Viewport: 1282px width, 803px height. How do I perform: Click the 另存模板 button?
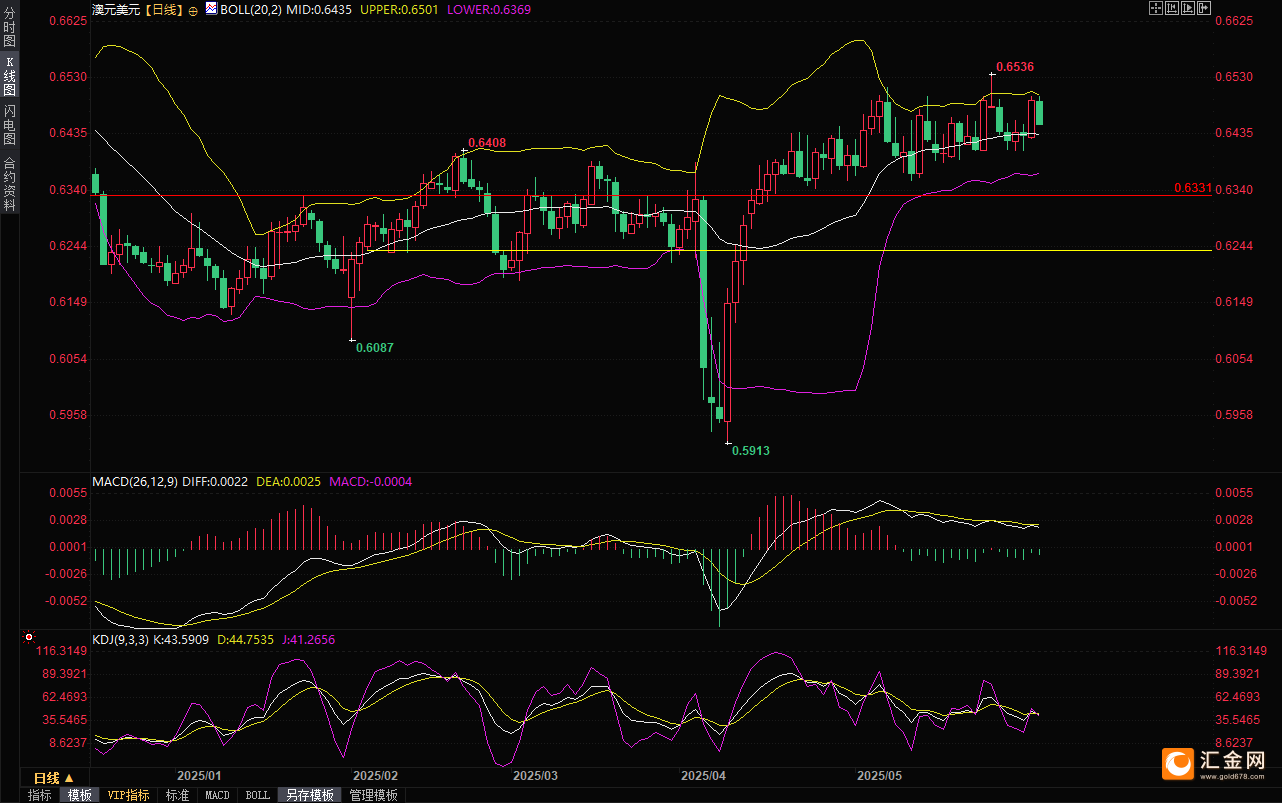pyautogui.click(x=309, y=795)
